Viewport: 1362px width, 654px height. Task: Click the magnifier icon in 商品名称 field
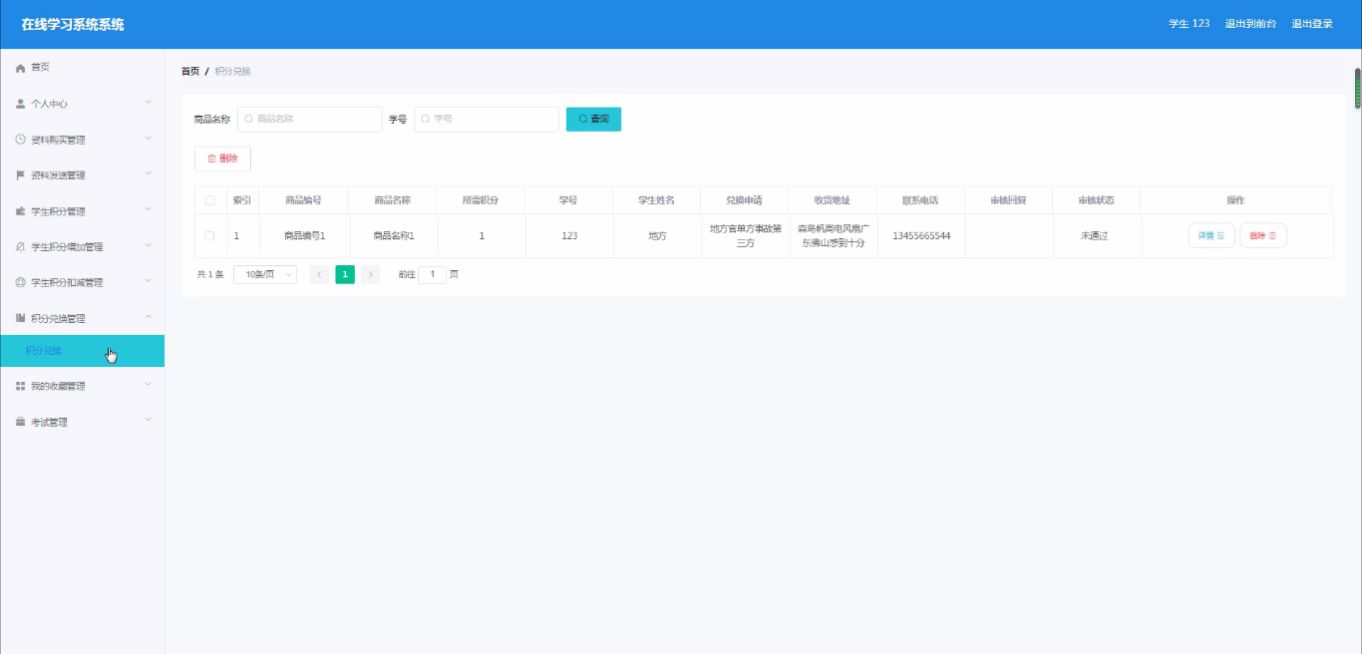[x=249, y=119]
